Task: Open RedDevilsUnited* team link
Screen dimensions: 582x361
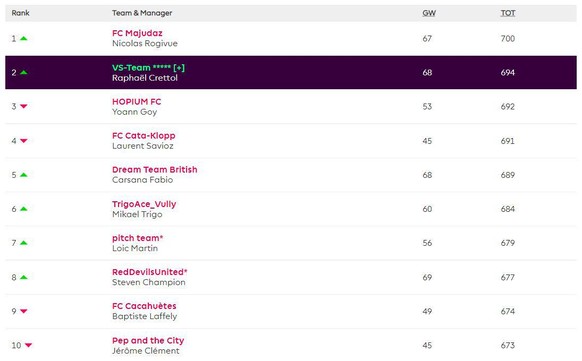Action: pos(150,272)
